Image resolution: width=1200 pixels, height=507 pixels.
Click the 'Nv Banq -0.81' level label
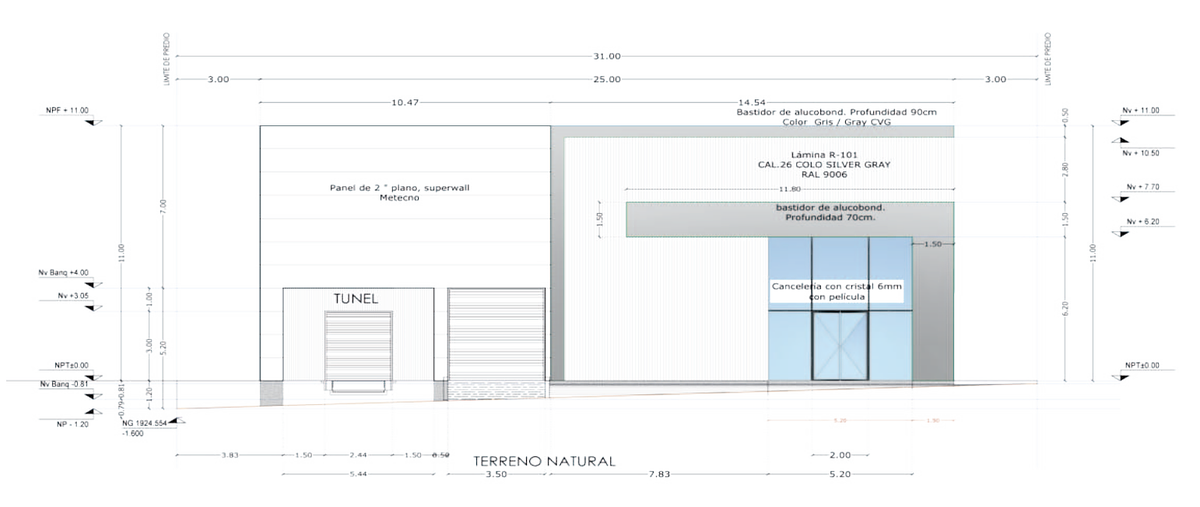click(64, 384)
